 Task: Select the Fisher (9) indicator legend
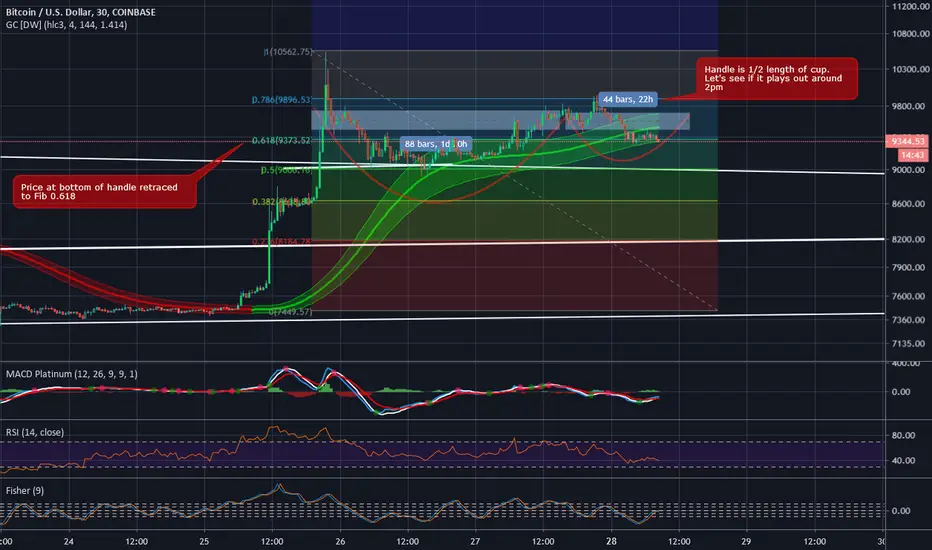coord(25,491)
